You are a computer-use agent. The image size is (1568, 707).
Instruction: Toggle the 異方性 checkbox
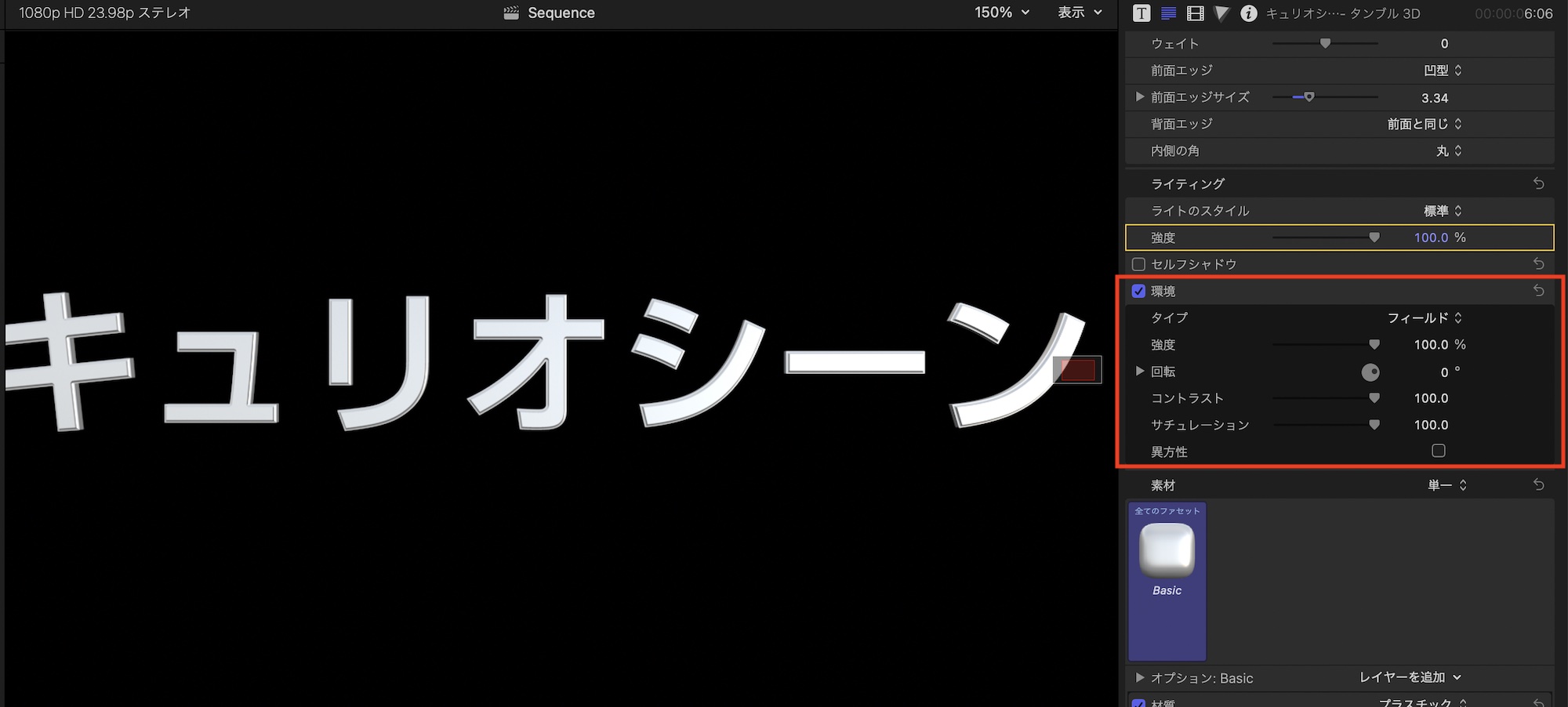click(1438, 451)
